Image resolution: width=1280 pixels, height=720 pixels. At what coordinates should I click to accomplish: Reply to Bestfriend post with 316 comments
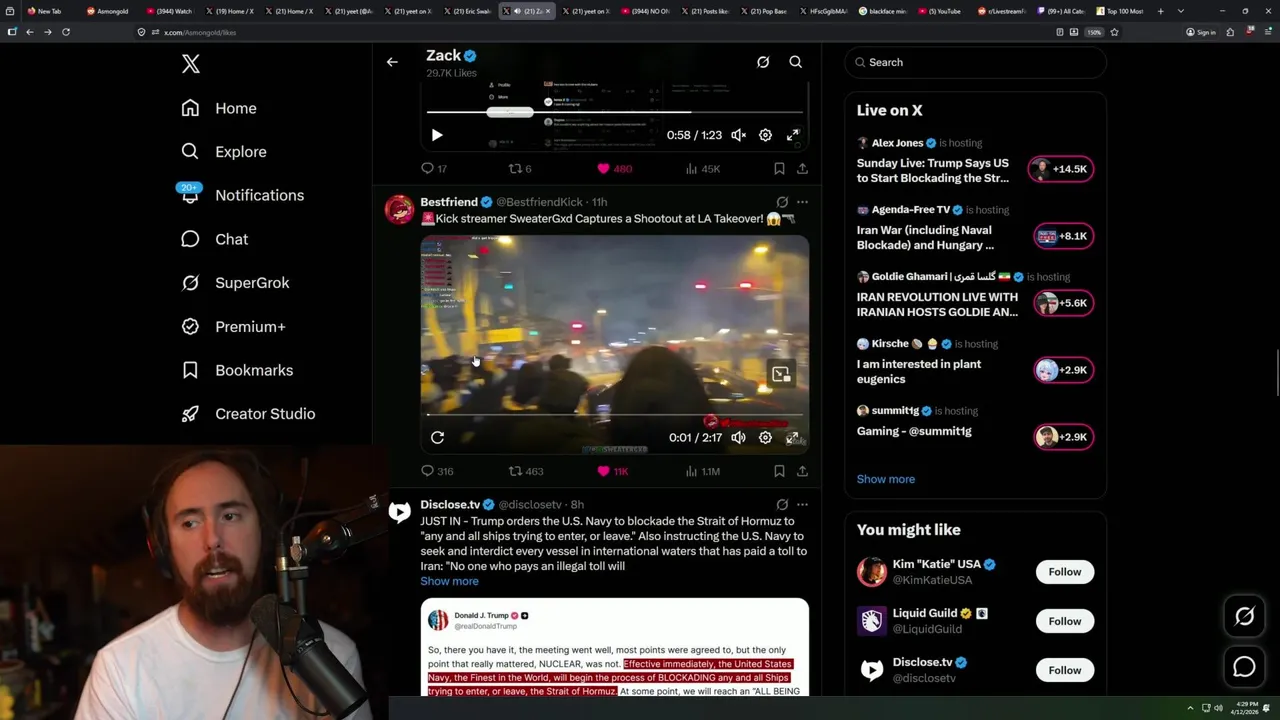coord(437,471)
